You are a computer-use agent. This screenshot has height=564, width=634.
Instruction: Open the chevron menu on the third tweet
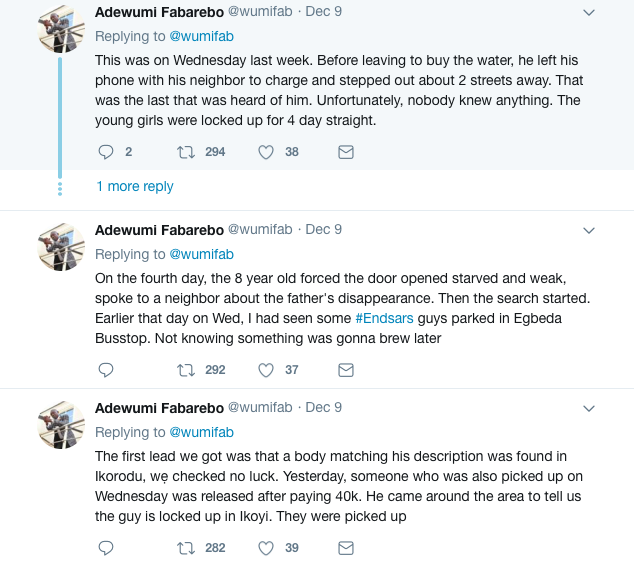(x=589, y=408)
